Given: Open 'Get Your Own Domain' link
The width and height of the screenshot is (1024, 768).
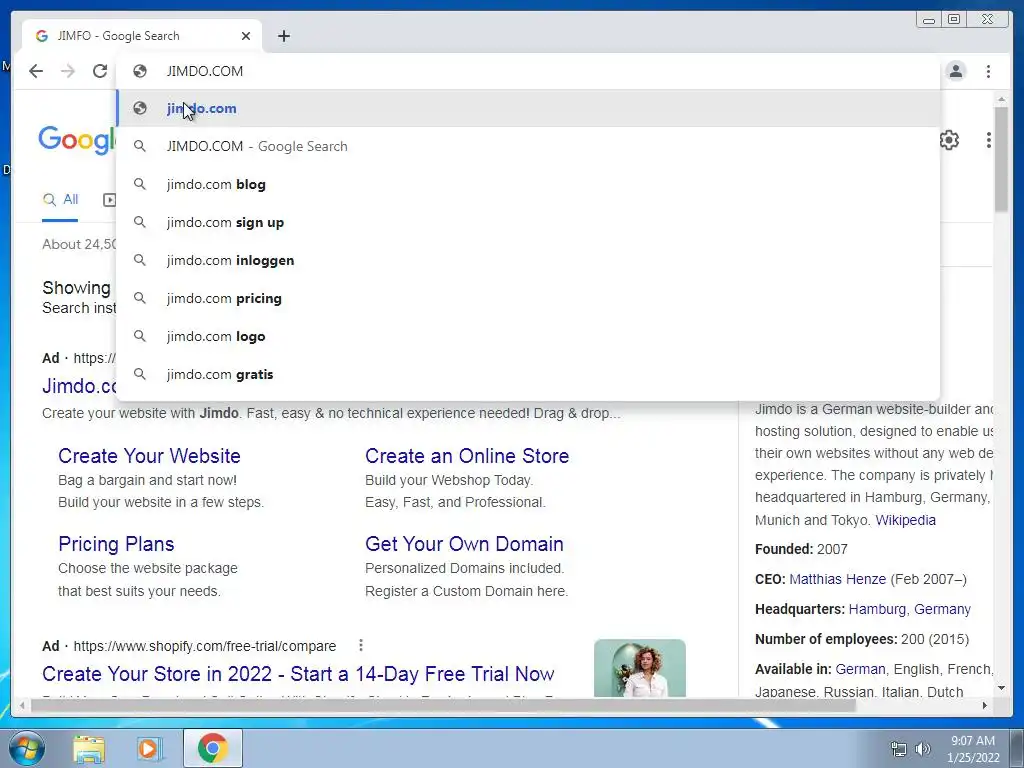Looking at the screenshot, I should point(464,544).
